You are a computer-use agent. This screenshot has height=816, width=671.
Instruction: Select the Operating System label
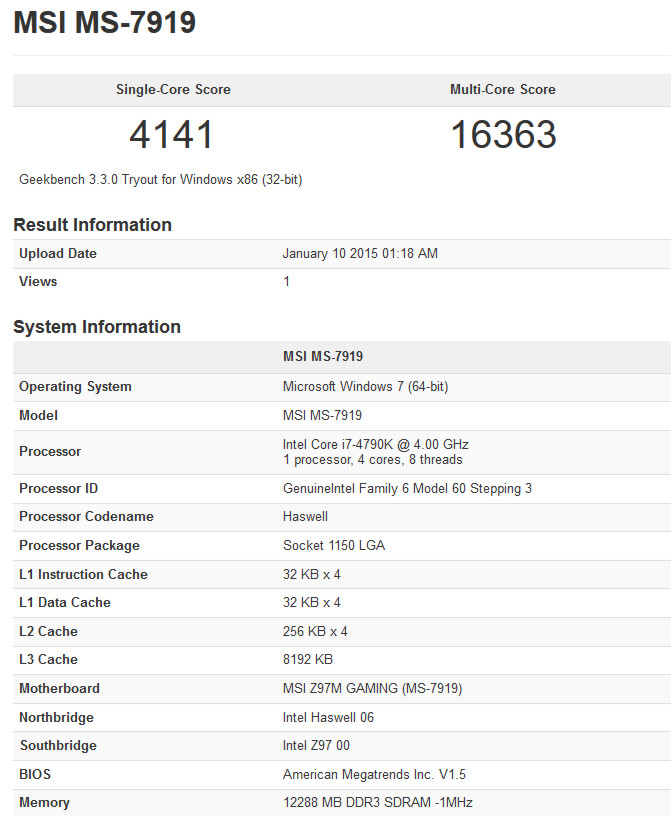[75, 387]
